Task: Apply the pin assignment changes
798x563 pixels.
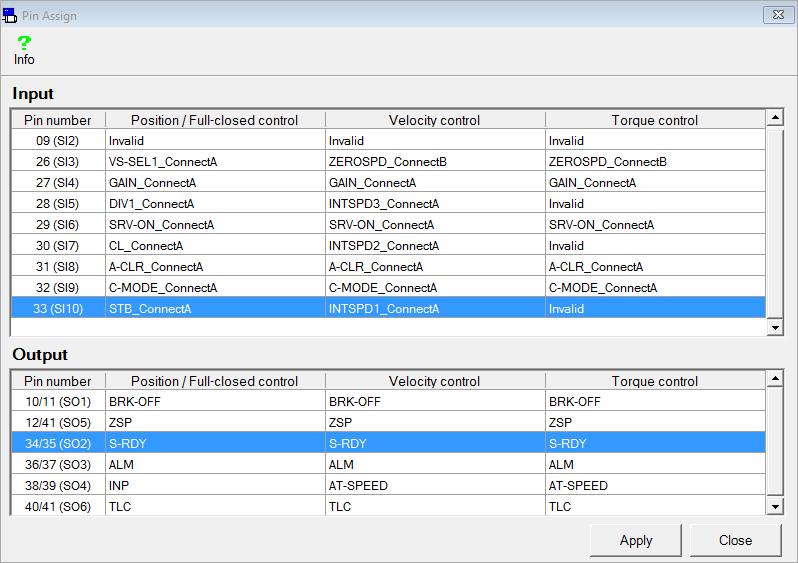Action: 636,540
